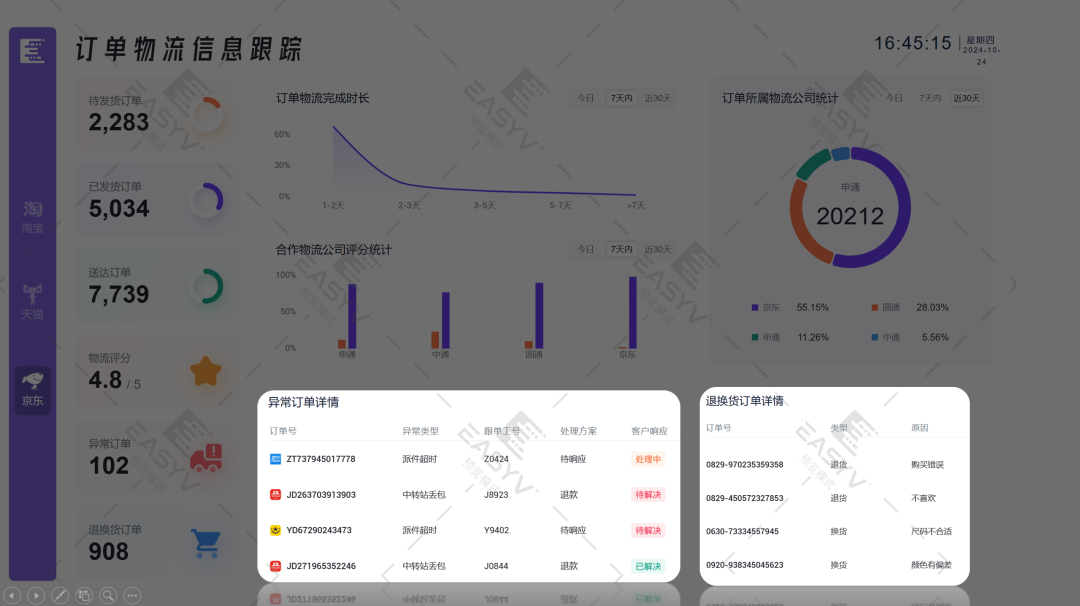Viewport: 1080px width, 606px height.
Task: Click the green ring icon for 送达订单
Action: click(207, 286)
